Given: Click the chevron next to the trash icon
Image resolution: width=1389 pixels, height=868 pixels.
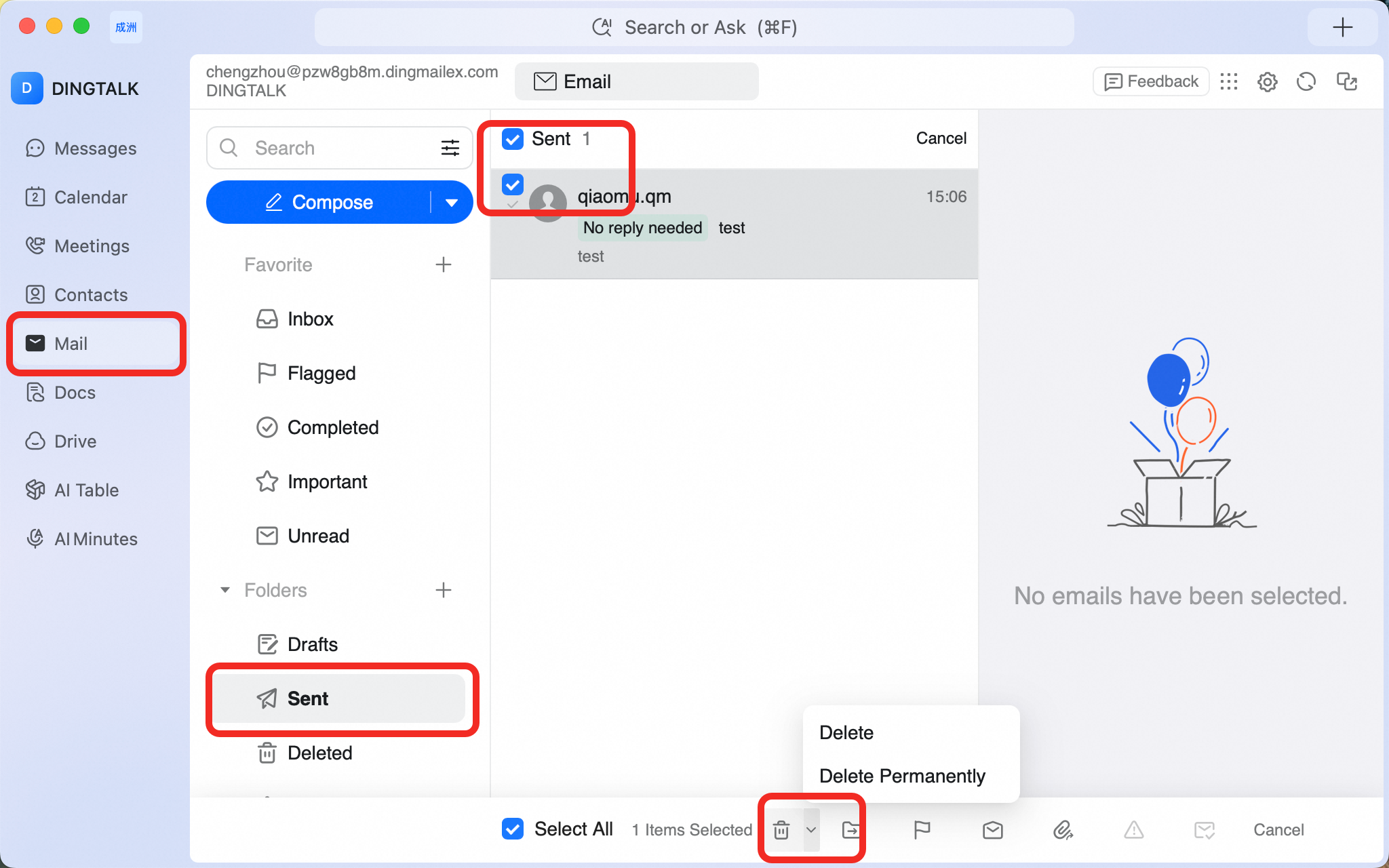Looking at the screenshot, I should [x=811, y=830].
